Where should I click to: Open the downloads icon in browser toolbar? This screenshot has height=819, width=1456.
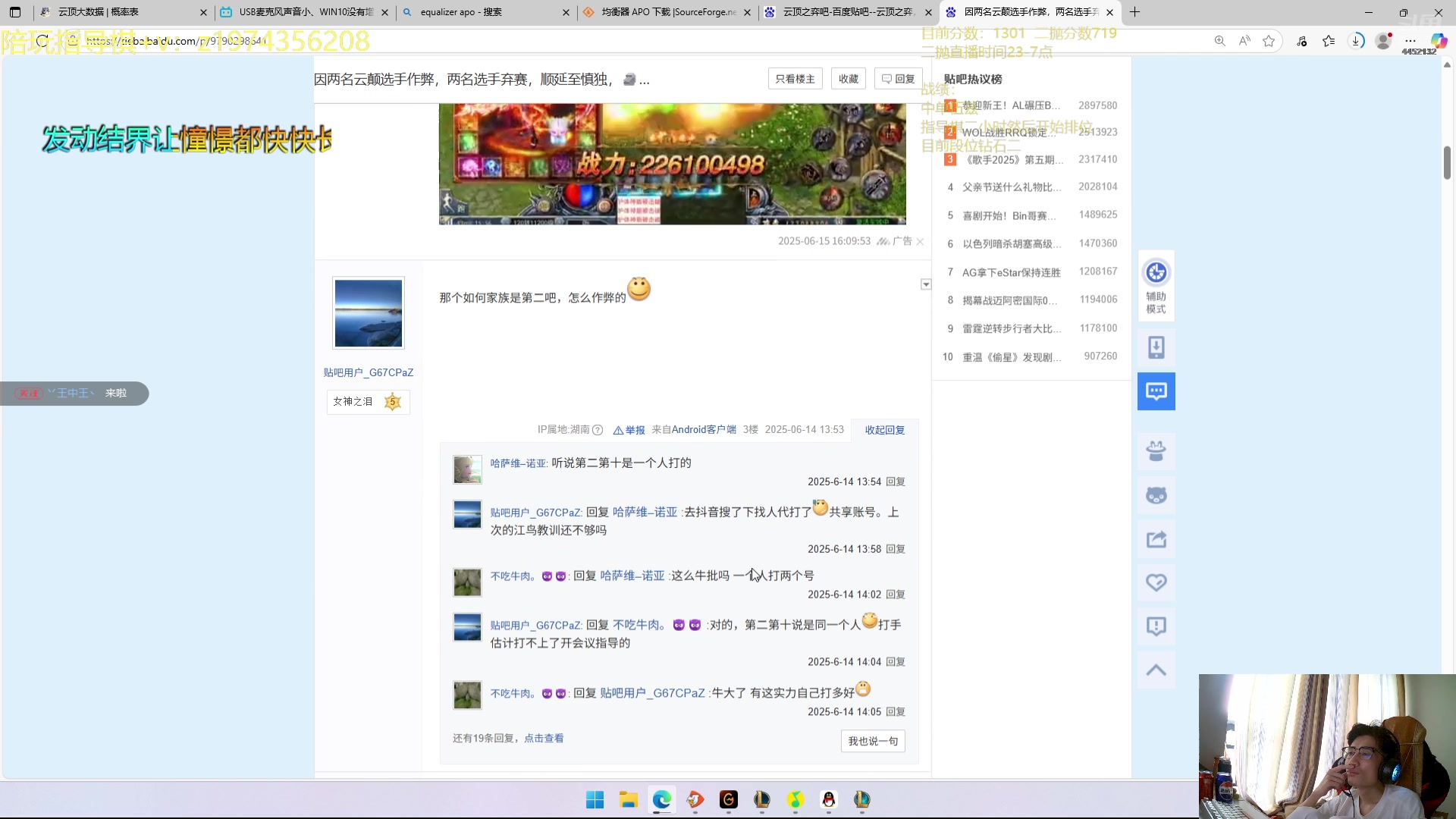coord(1356,41)
